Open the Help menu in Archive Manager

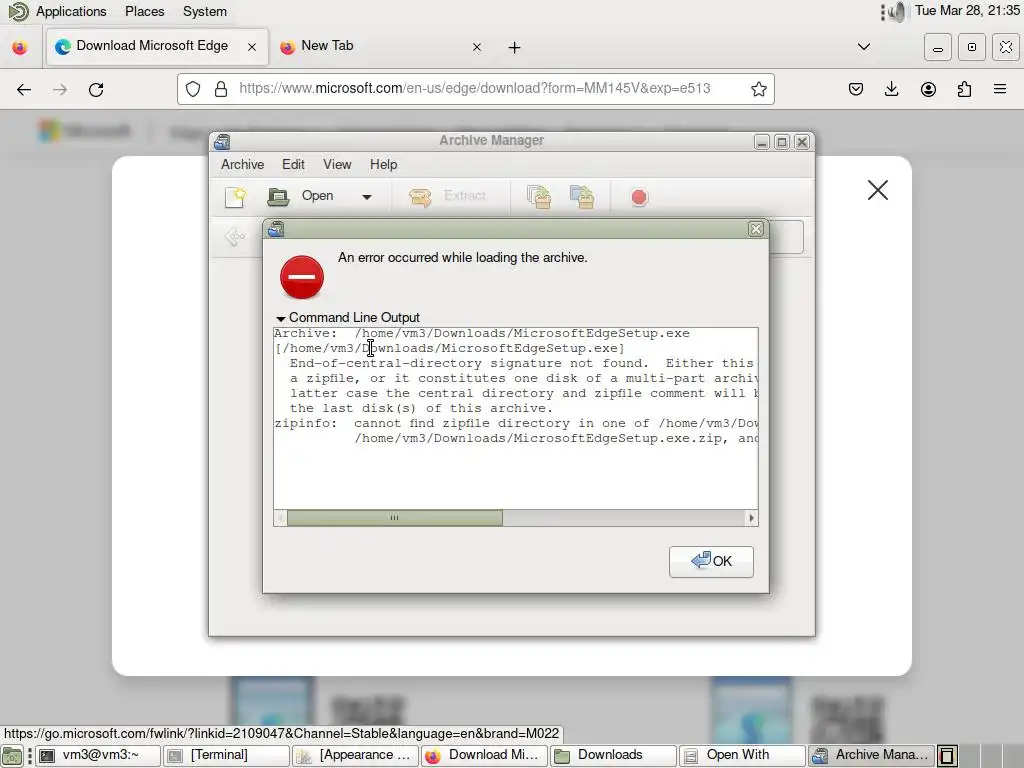tap(383, 165)
